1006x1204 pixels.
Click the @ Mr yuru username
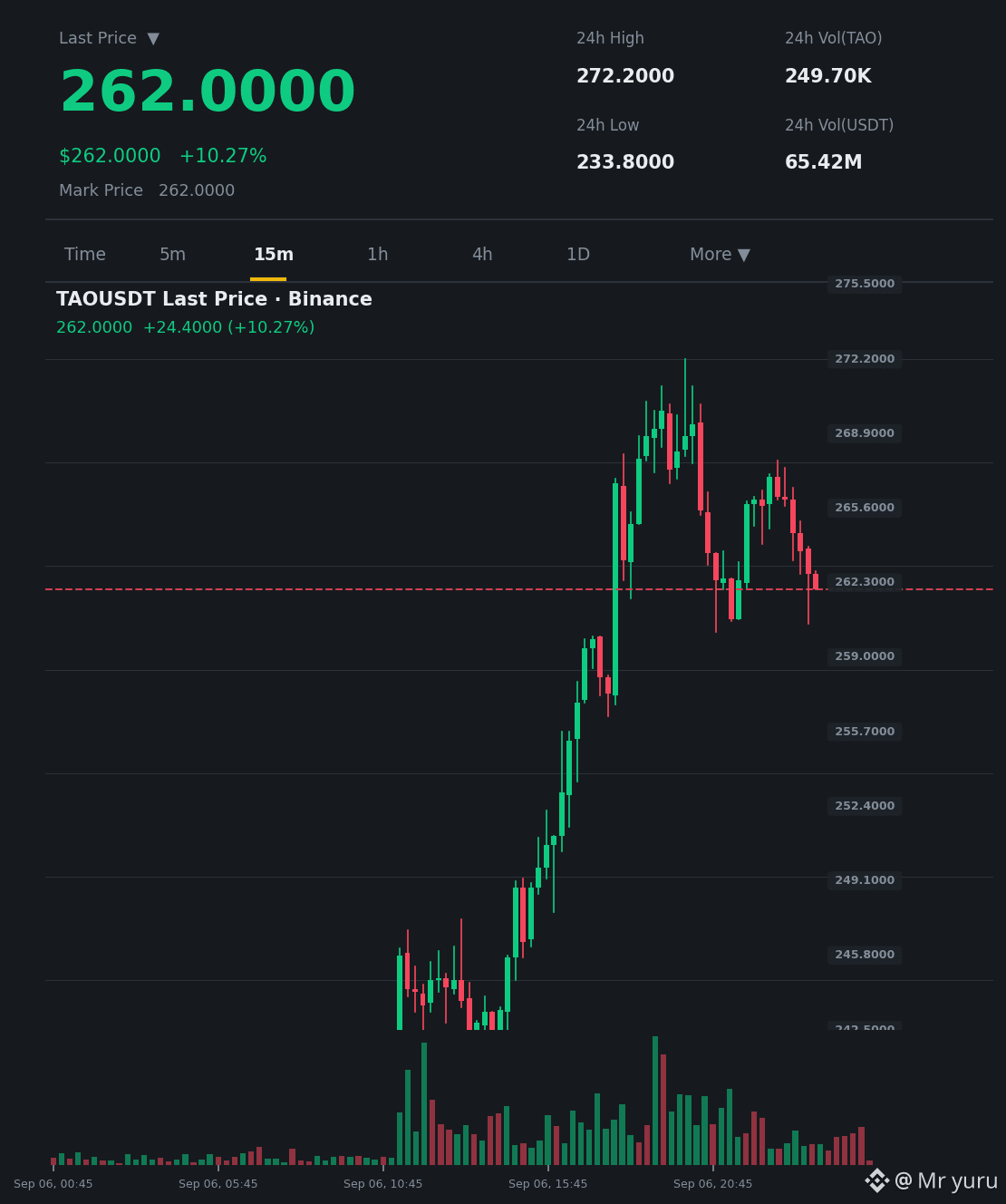(x=946, y=1181)
